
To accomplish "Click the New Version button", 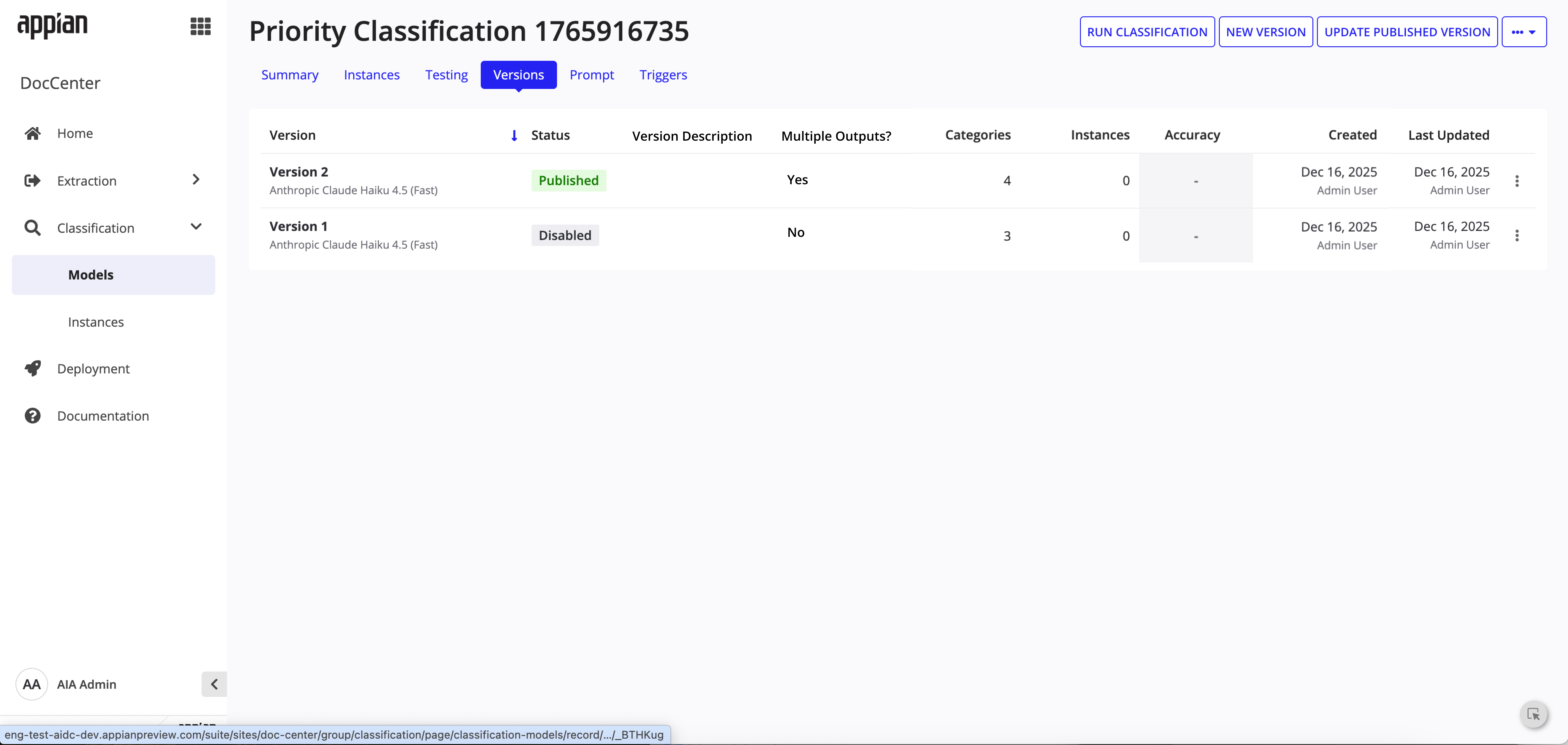I will pos(1265,32).
